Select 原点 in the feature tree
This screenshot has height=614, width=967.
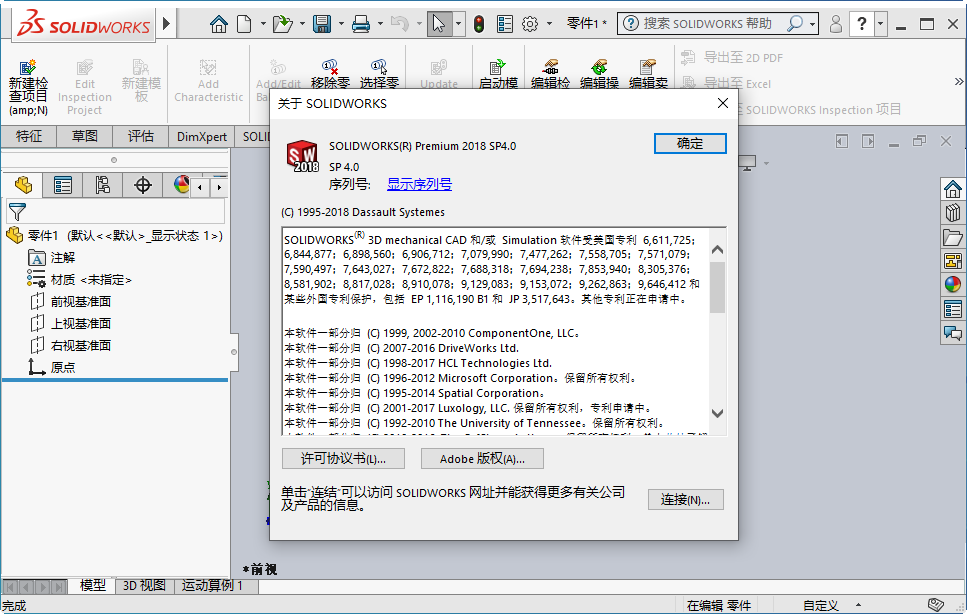tap(62, 367)
